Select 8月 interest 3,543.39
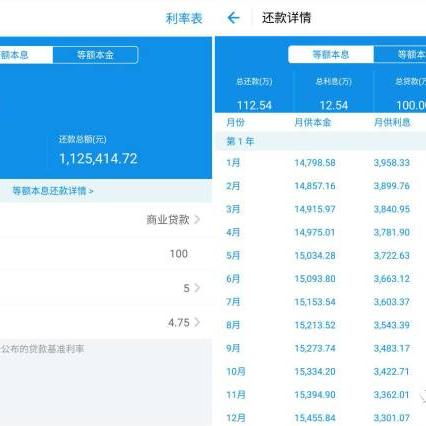 [x=392, y=325]
